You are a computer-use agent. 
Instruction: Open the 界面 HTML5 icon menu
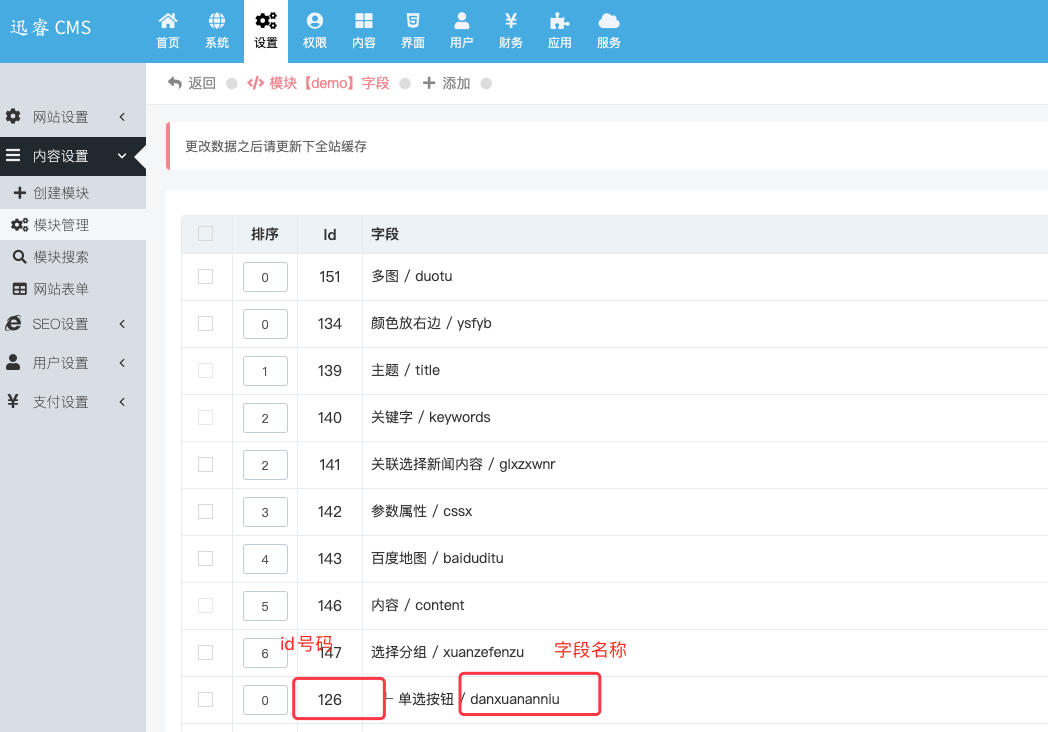pos(412,31)
